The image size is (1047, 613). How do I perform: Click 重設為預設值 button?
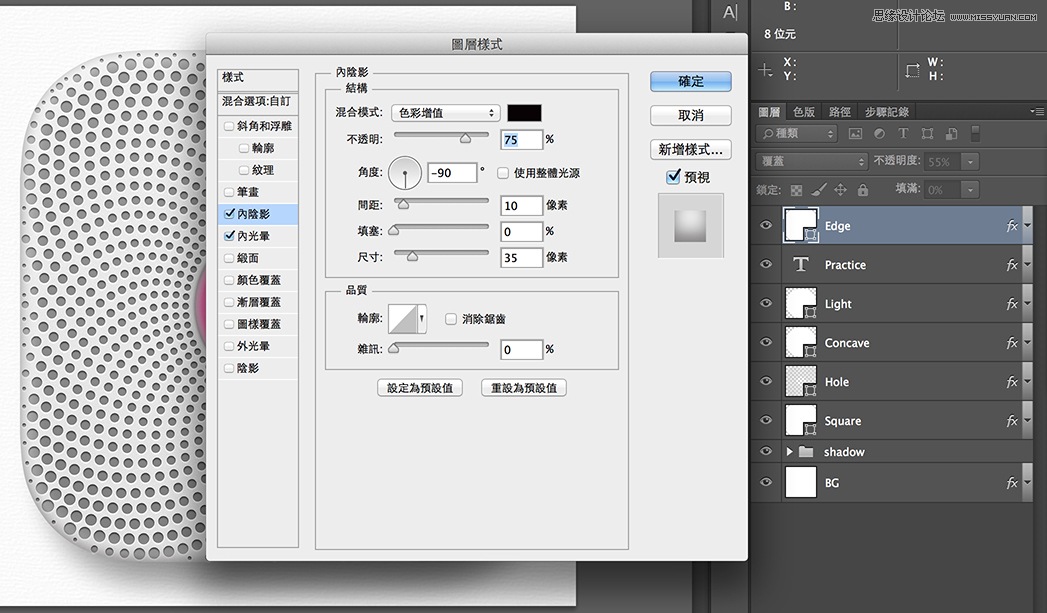tap(524, 388)
